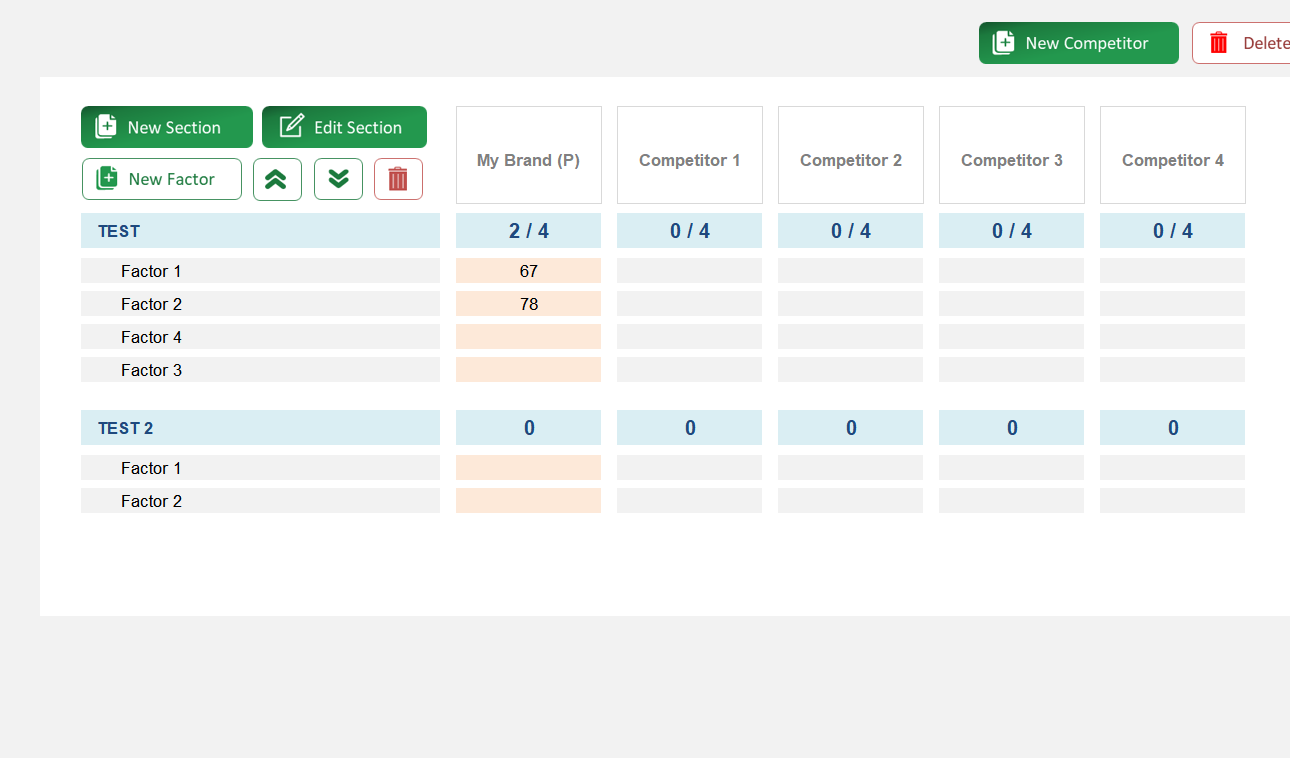Click the Edit Section pencil icon

(290, 126)
